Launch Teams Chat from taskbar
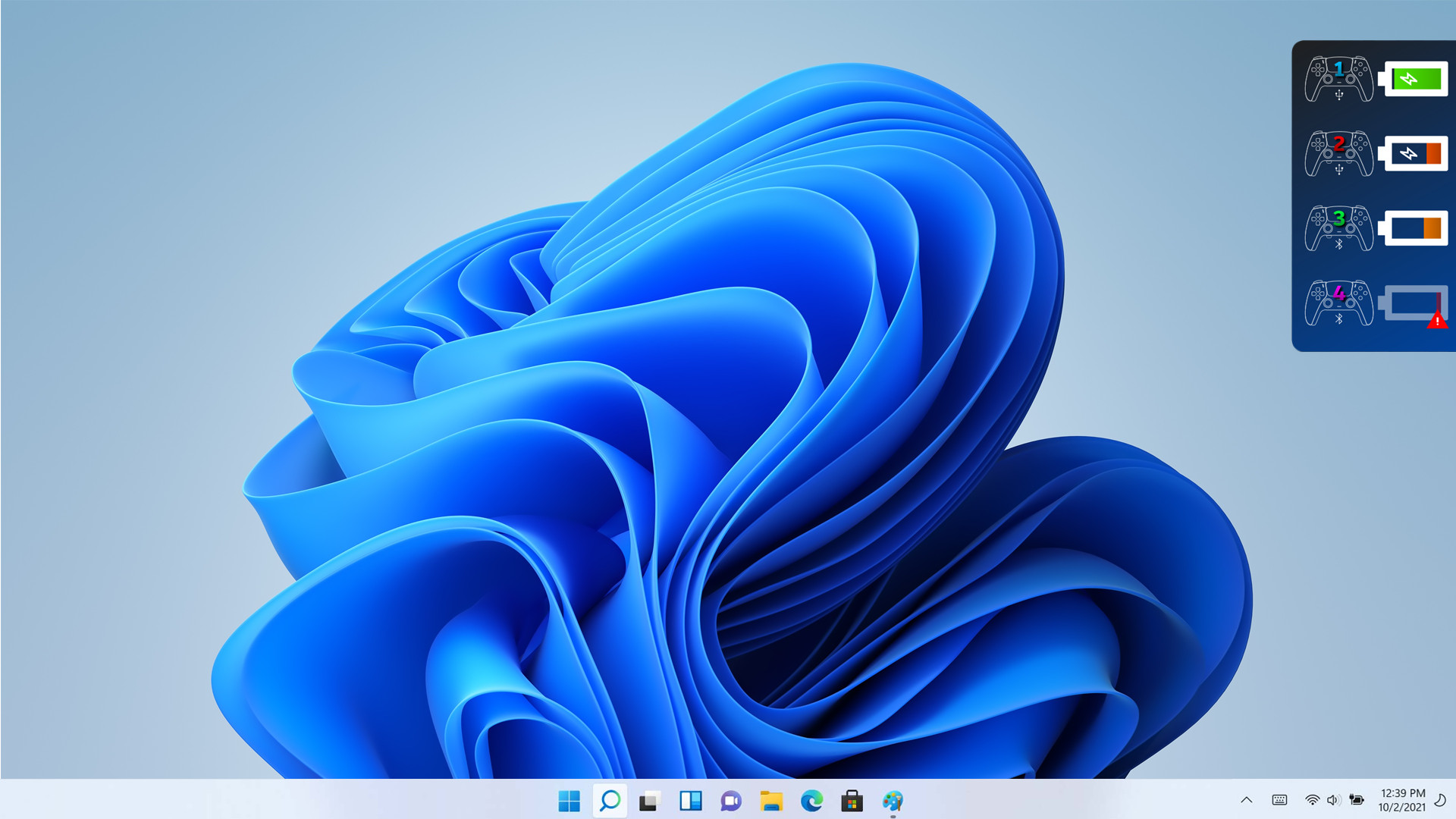 click(x=730, y=801)
